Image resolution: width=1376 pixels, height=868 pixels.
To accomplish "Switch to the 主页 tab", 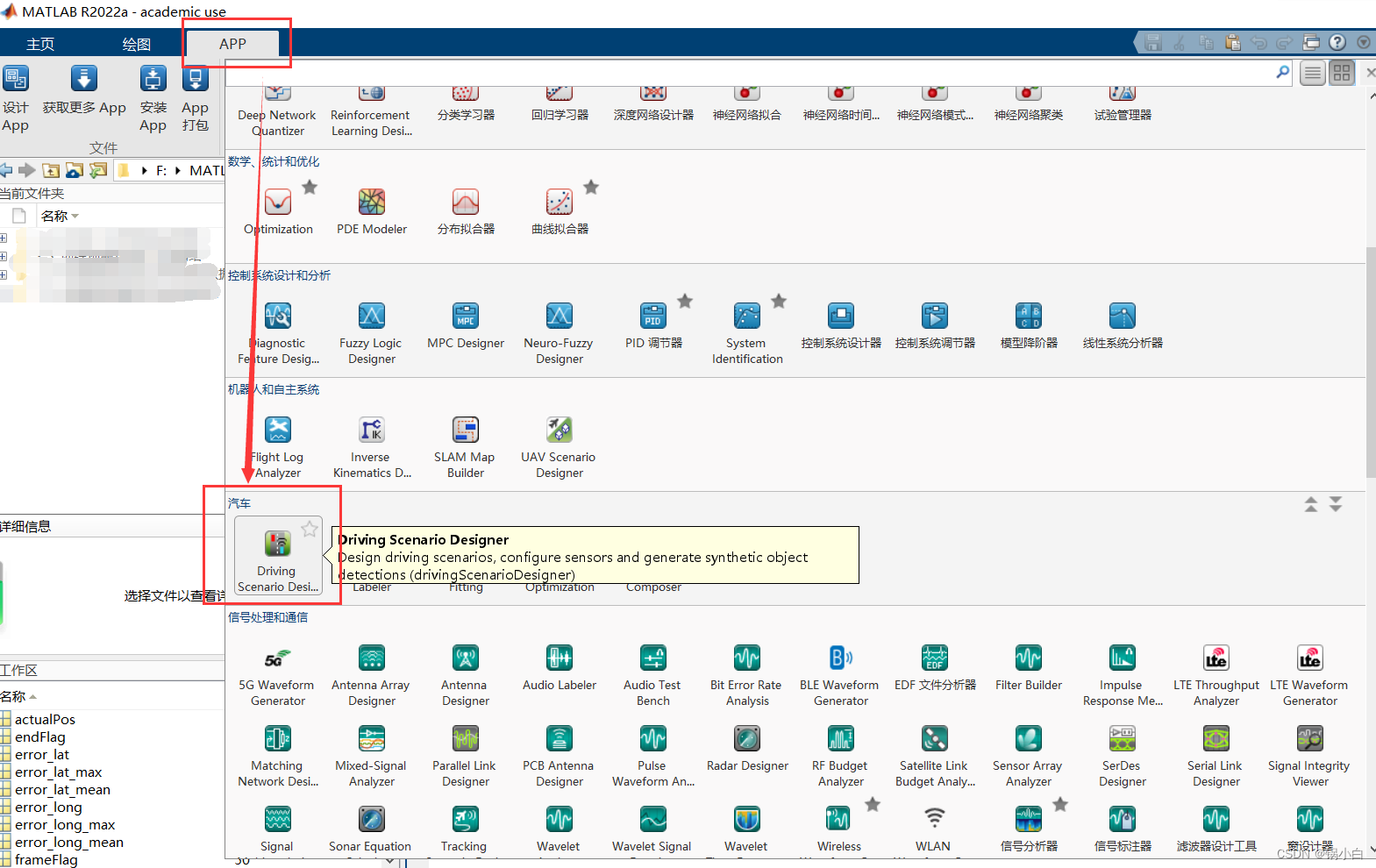I will [40, 44].
